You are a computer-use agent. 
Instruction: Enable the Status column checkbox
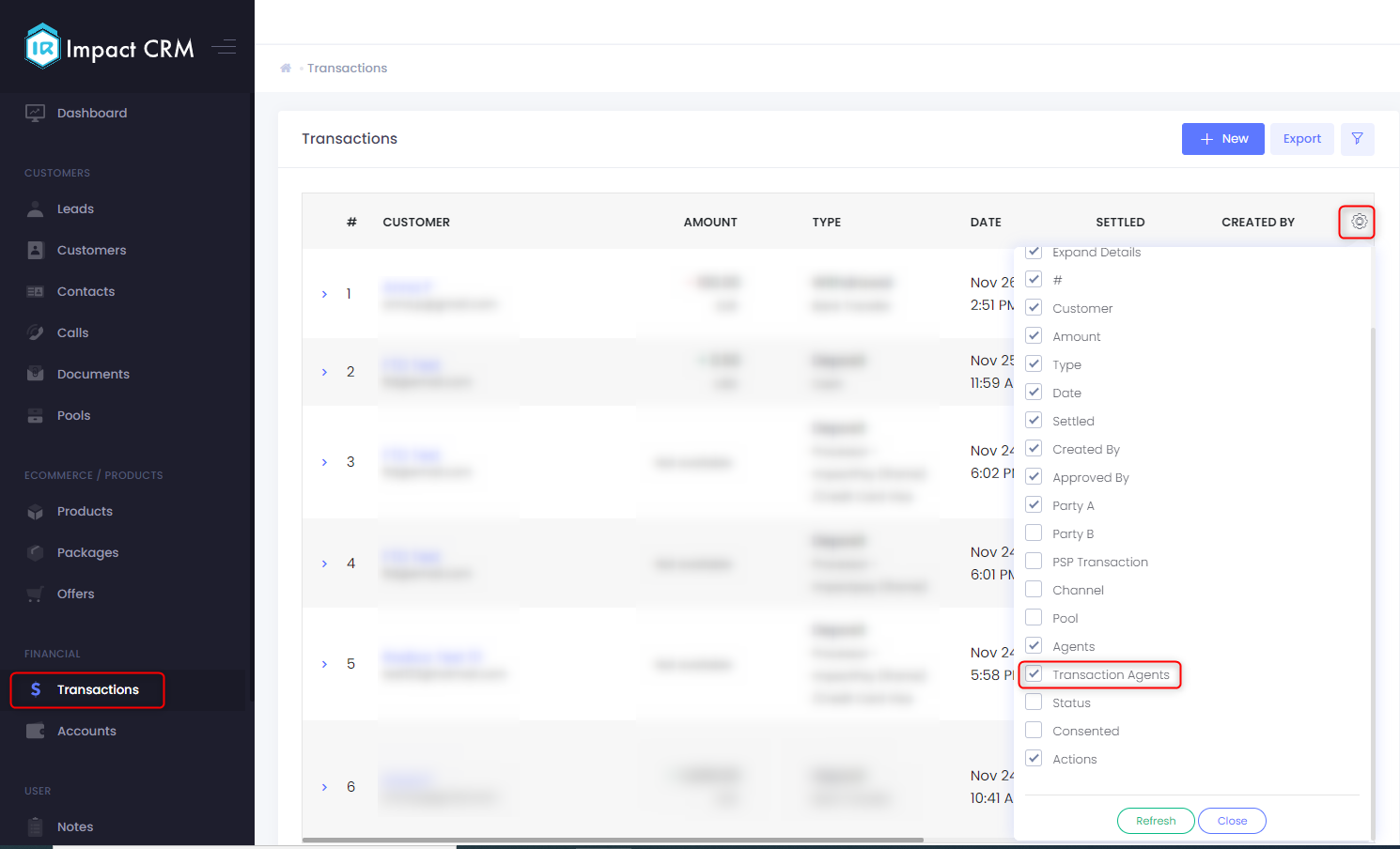point(1034,702)
